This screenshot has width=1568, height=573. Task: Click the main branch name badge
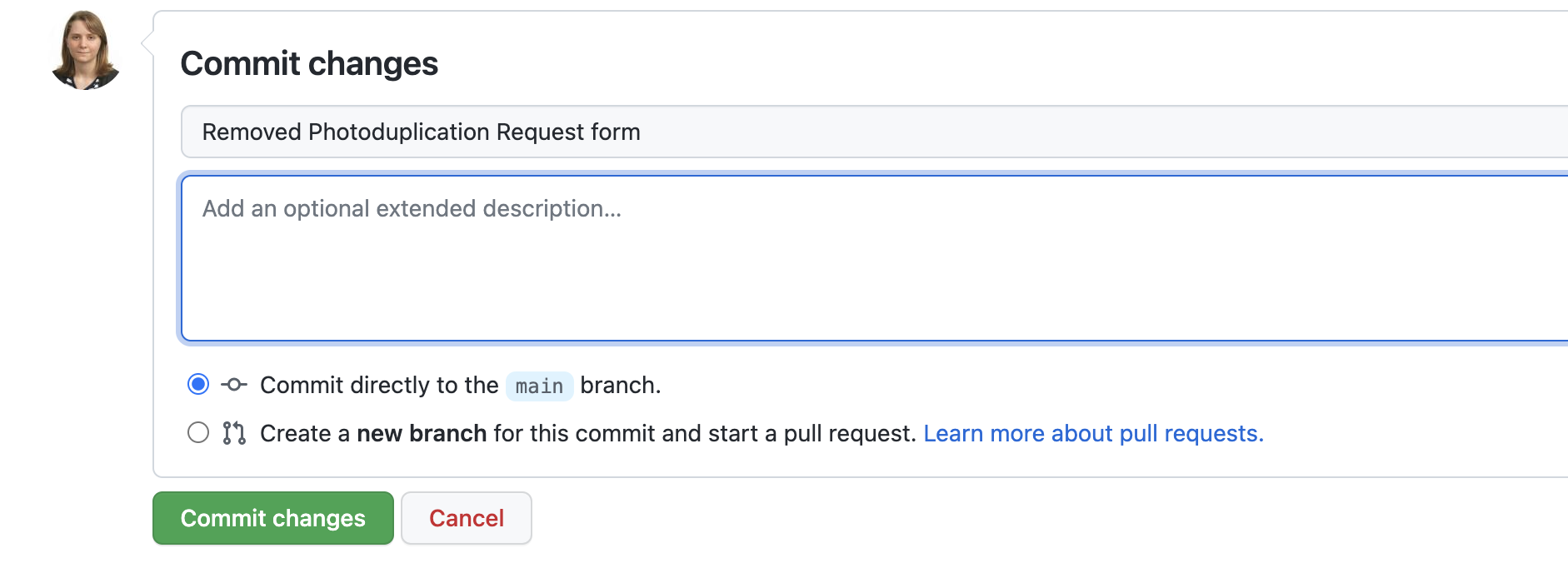coord(538,385)
